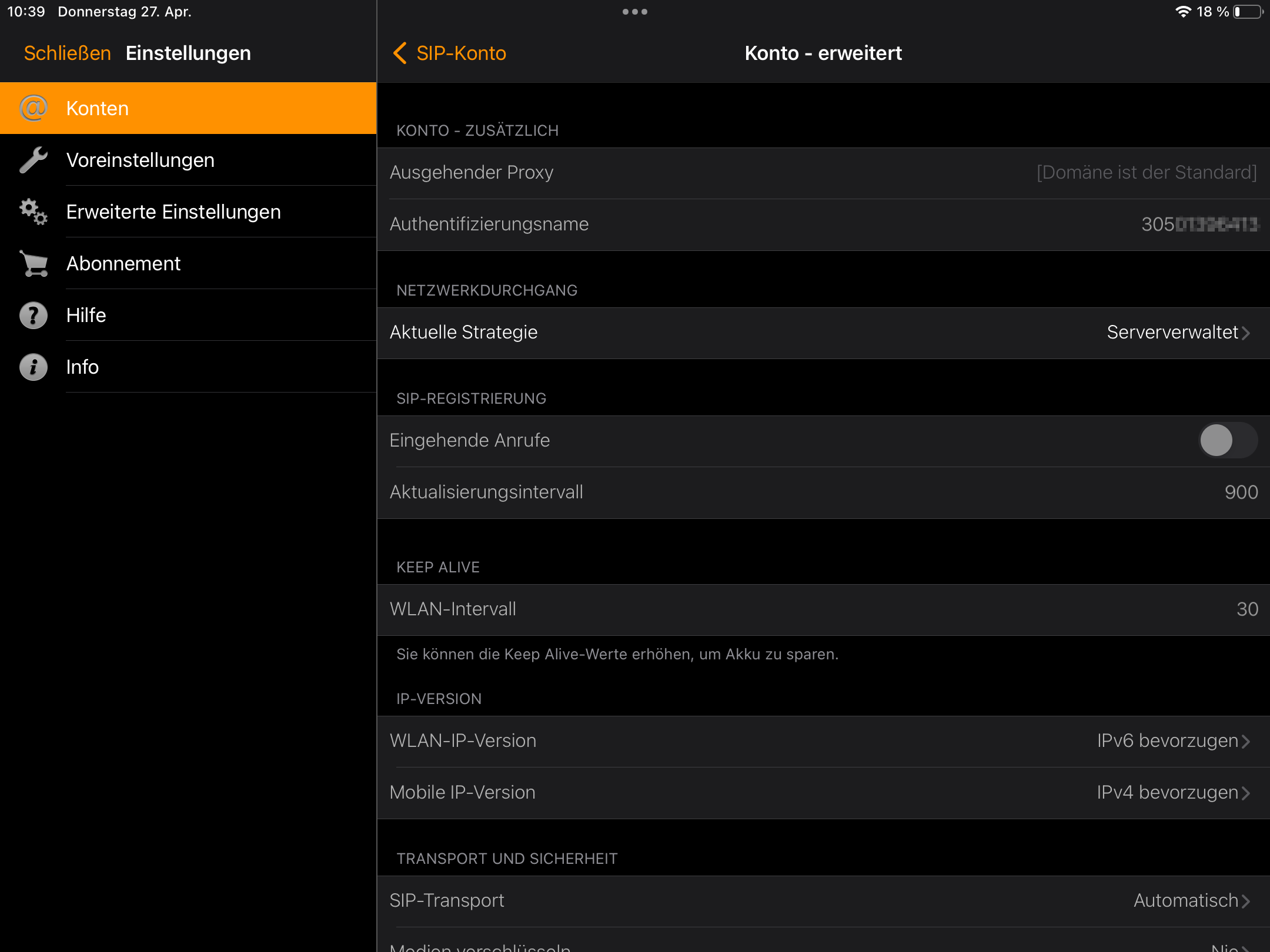Select Konten in the settings sidebar
Image resolution: width=1270 pixels, height=952 pixels.
click(188, 108)
